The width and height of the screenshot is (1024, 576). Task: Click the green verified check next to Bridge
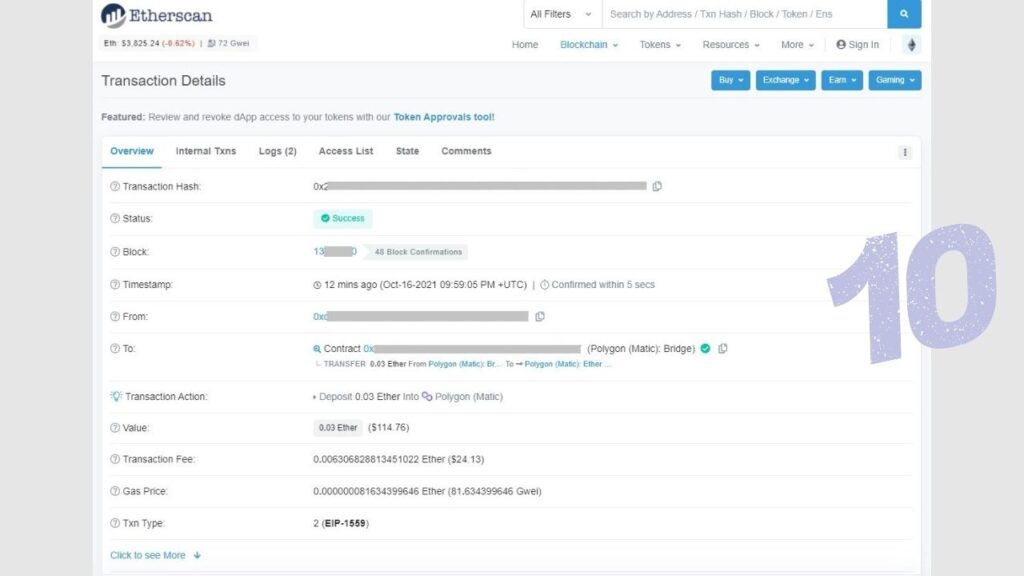click(705, 349)
